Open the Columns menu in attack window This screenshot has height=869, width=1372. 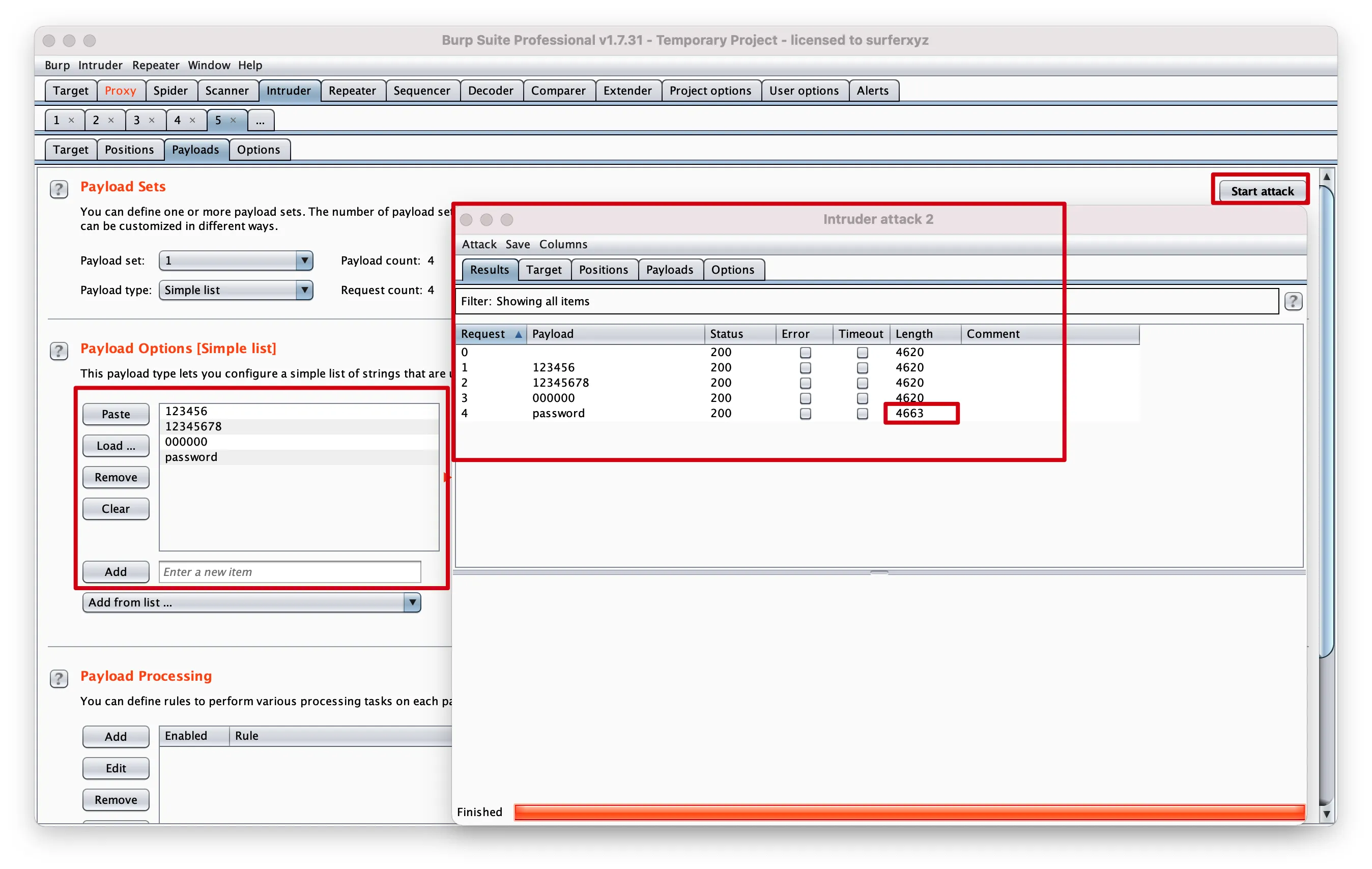point(563,244)
